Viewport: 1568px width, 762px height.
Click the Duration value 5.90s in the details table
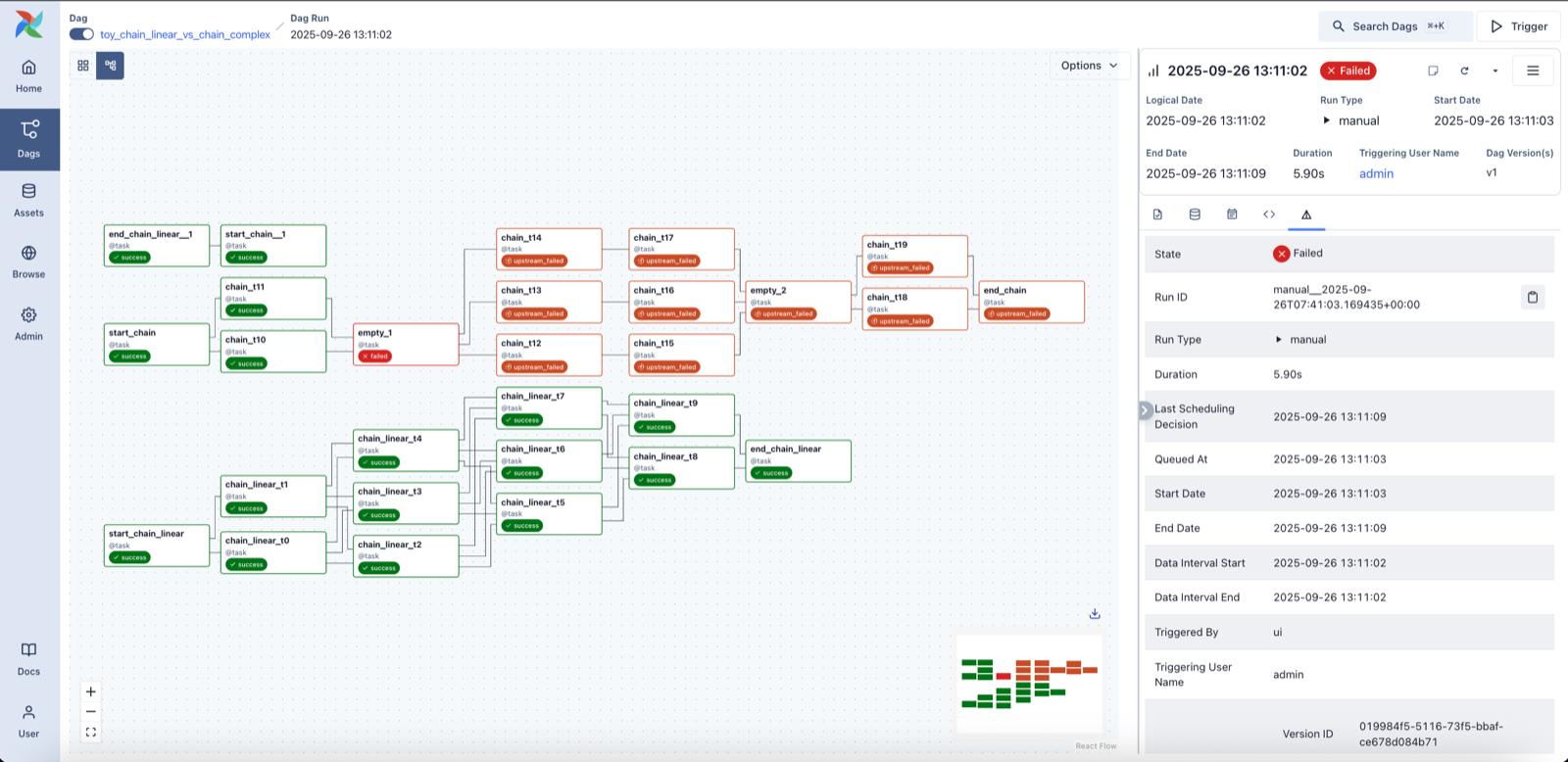point(1288,374)
